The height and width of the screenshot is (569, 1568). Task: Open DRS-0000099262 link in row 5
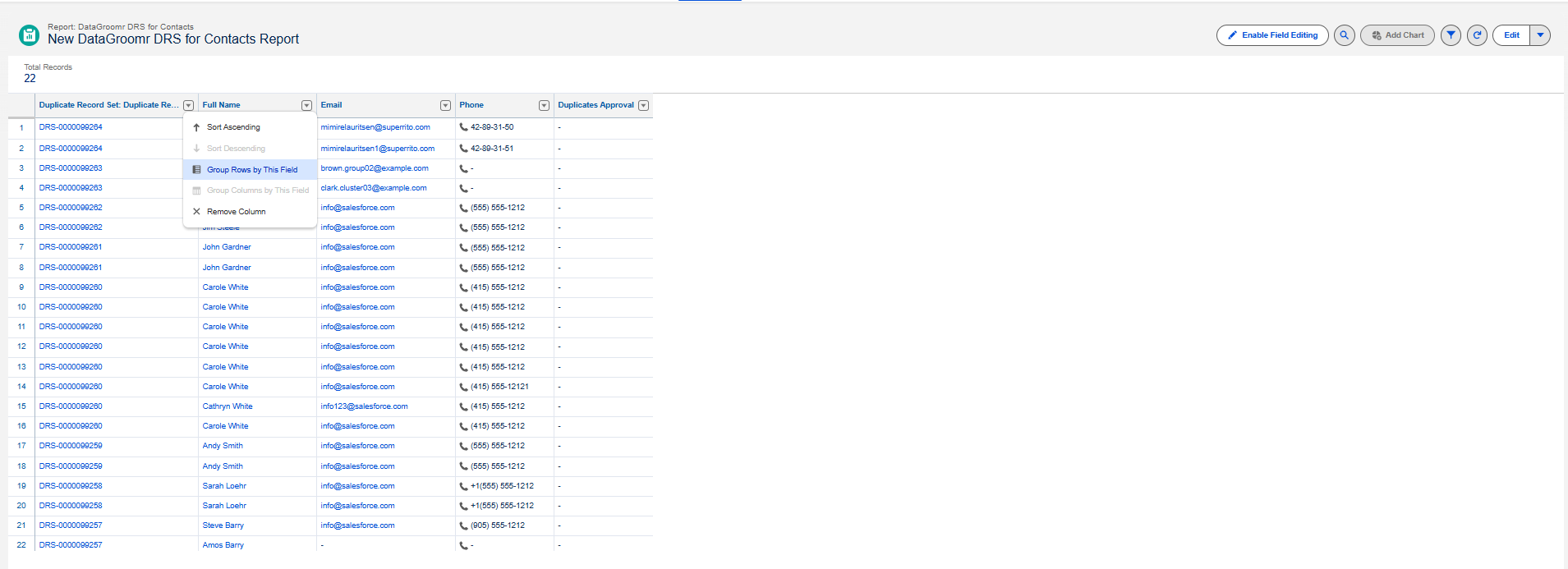(x=71, y=208)
